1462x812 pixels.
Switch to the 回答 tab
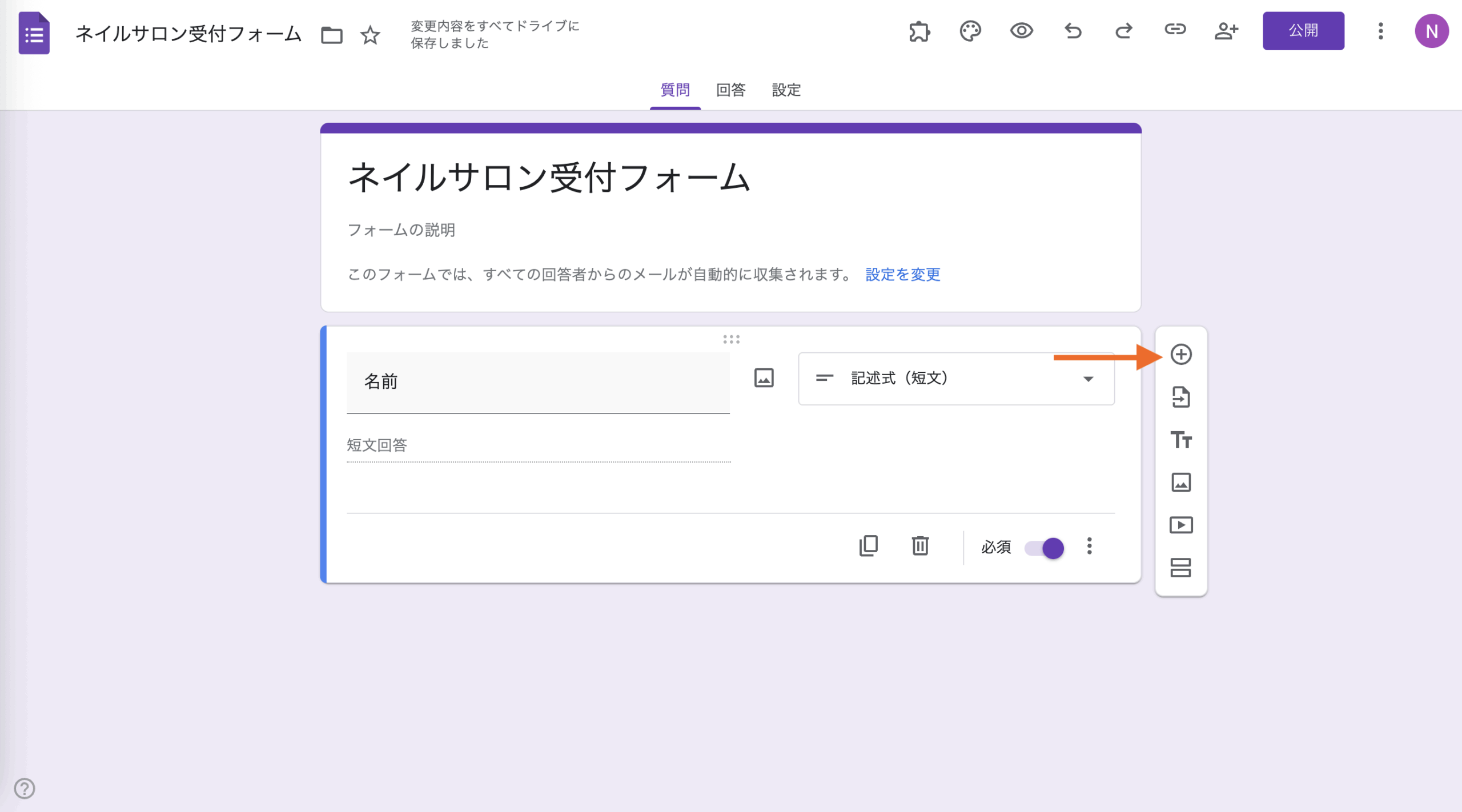pos(730,90)
